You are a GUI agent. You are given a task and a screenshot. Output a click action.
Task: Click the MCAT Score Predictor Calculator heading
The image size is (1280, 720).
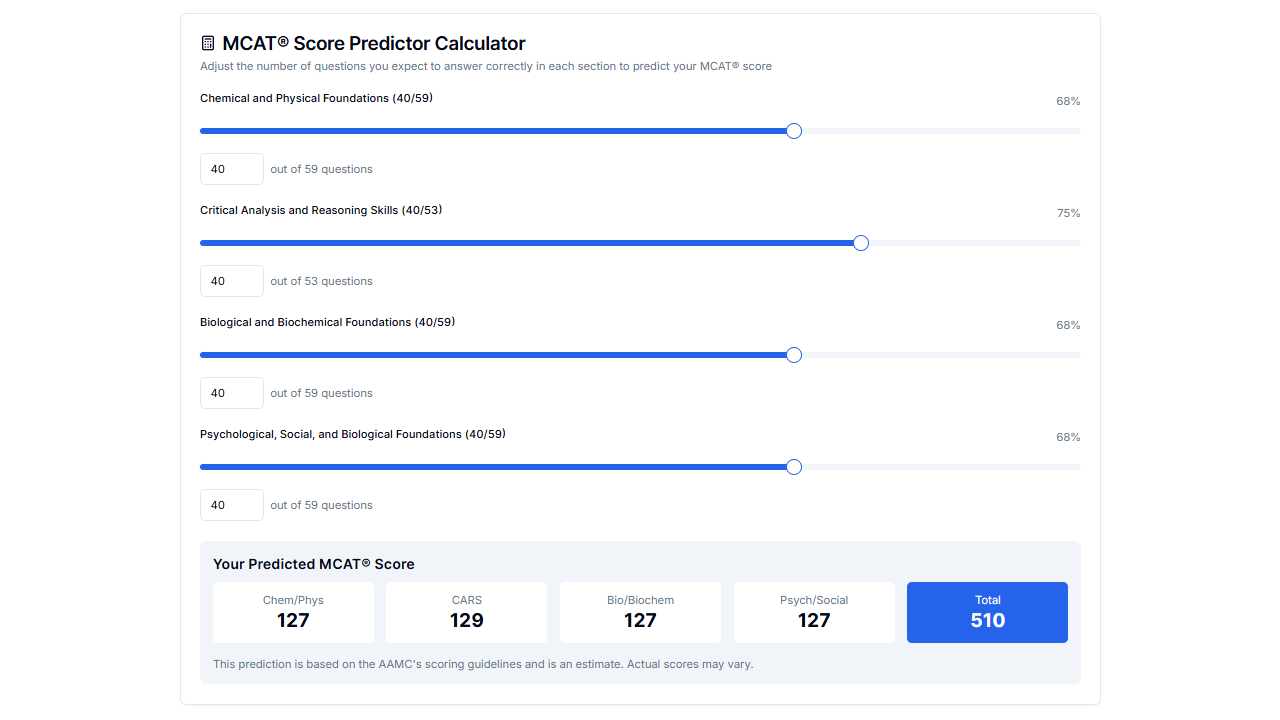click(x=375, y=43)
